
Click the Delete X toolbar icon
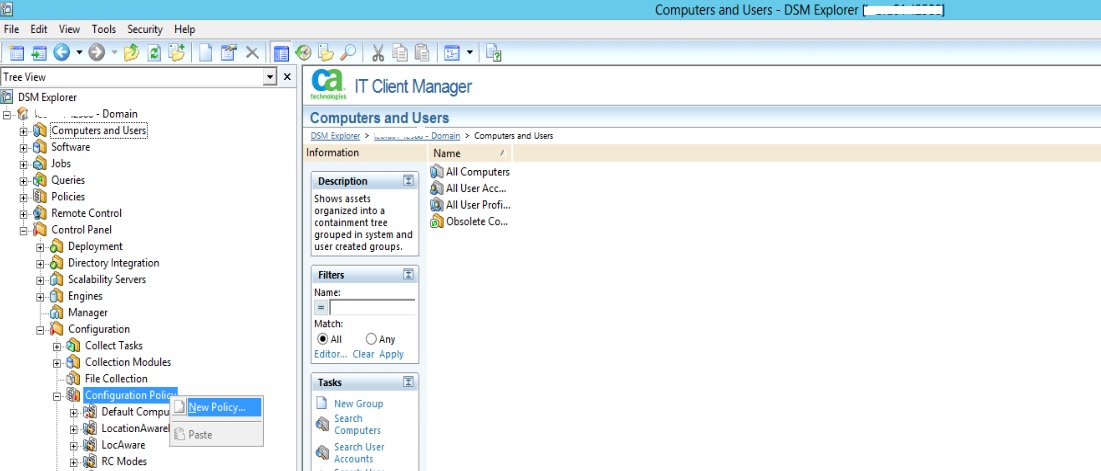tap(252, 53)
